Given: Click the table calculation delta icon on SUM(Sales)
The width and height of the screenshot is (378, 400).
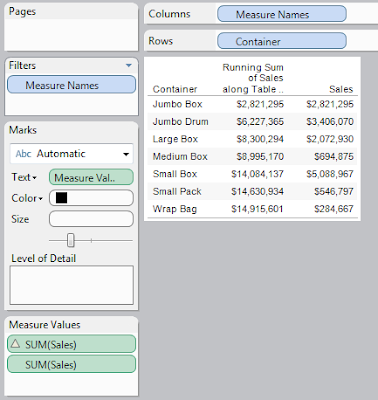Looking at the screenshot, I should pyautogui.click(x=15, y=343).
